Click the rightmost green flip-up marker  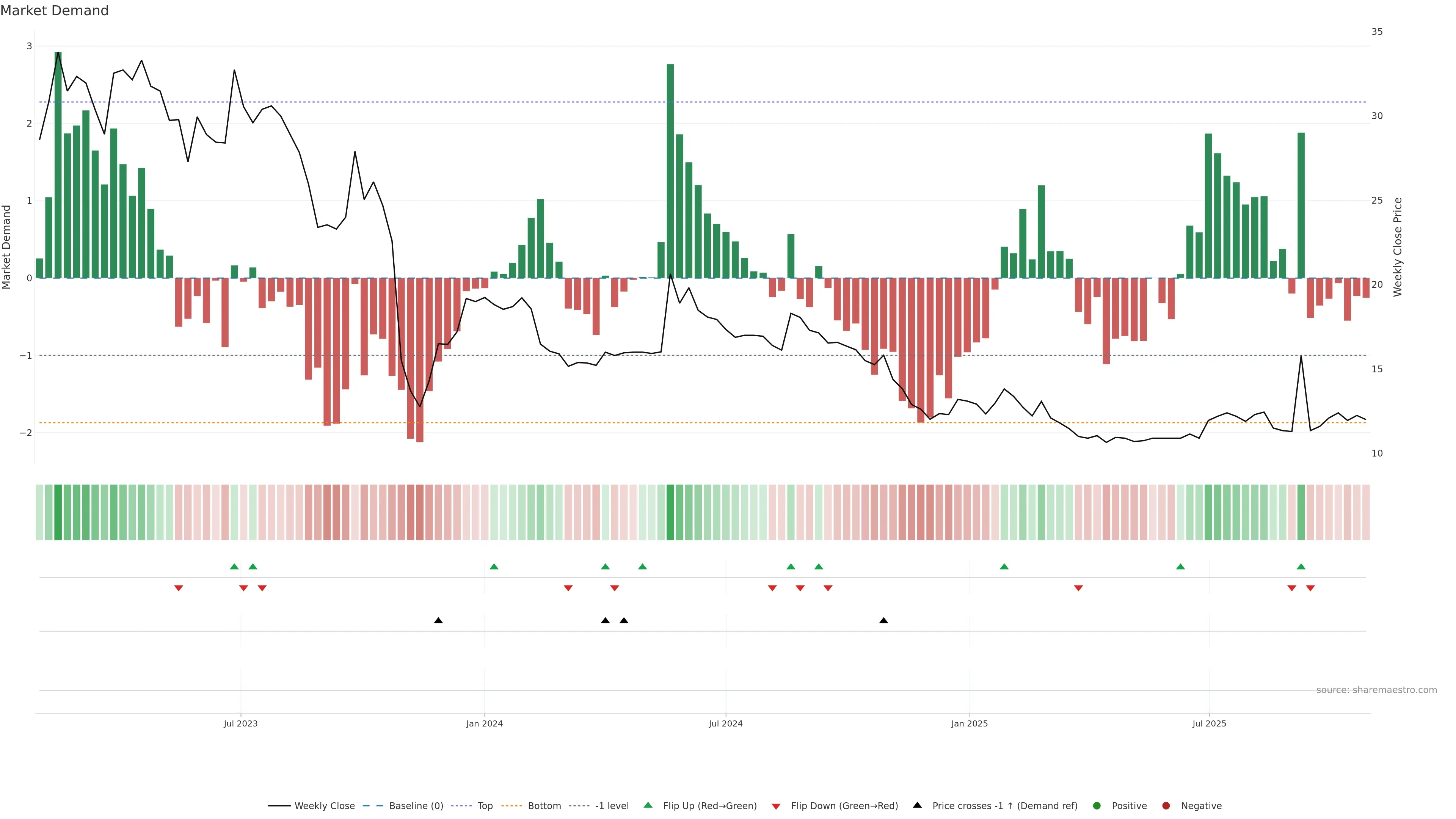pyautogui.click(x=1301, y=566)
